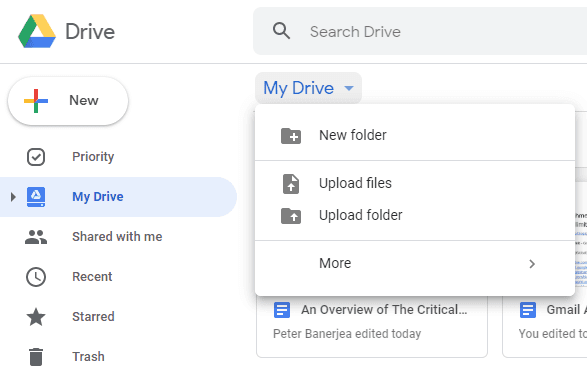Image resolution: width=587 pixels, height=379 pixels.
Task: Open An Overview of The Critical document
Action: pyautogui.click(x=384, y=310)
